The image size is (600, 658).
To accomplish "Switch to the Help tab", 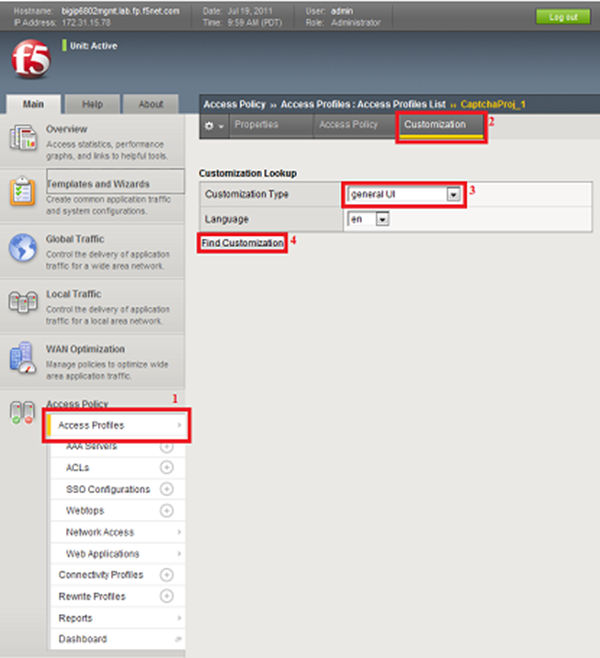I will (x=92, y=104).
